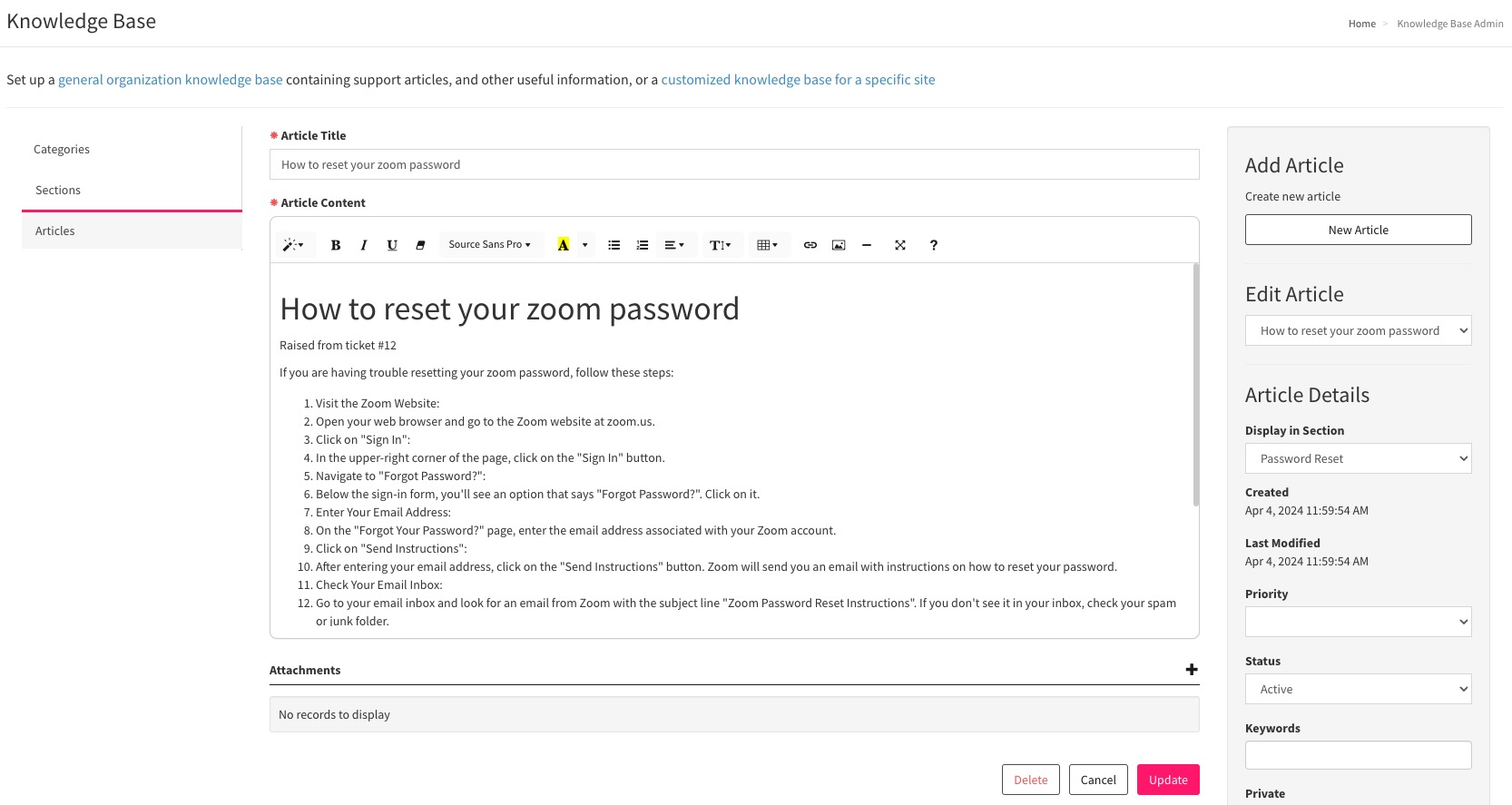Click the Keywords input field
This screenshot has height=805, width=1512.
[x=1359, y=755]
